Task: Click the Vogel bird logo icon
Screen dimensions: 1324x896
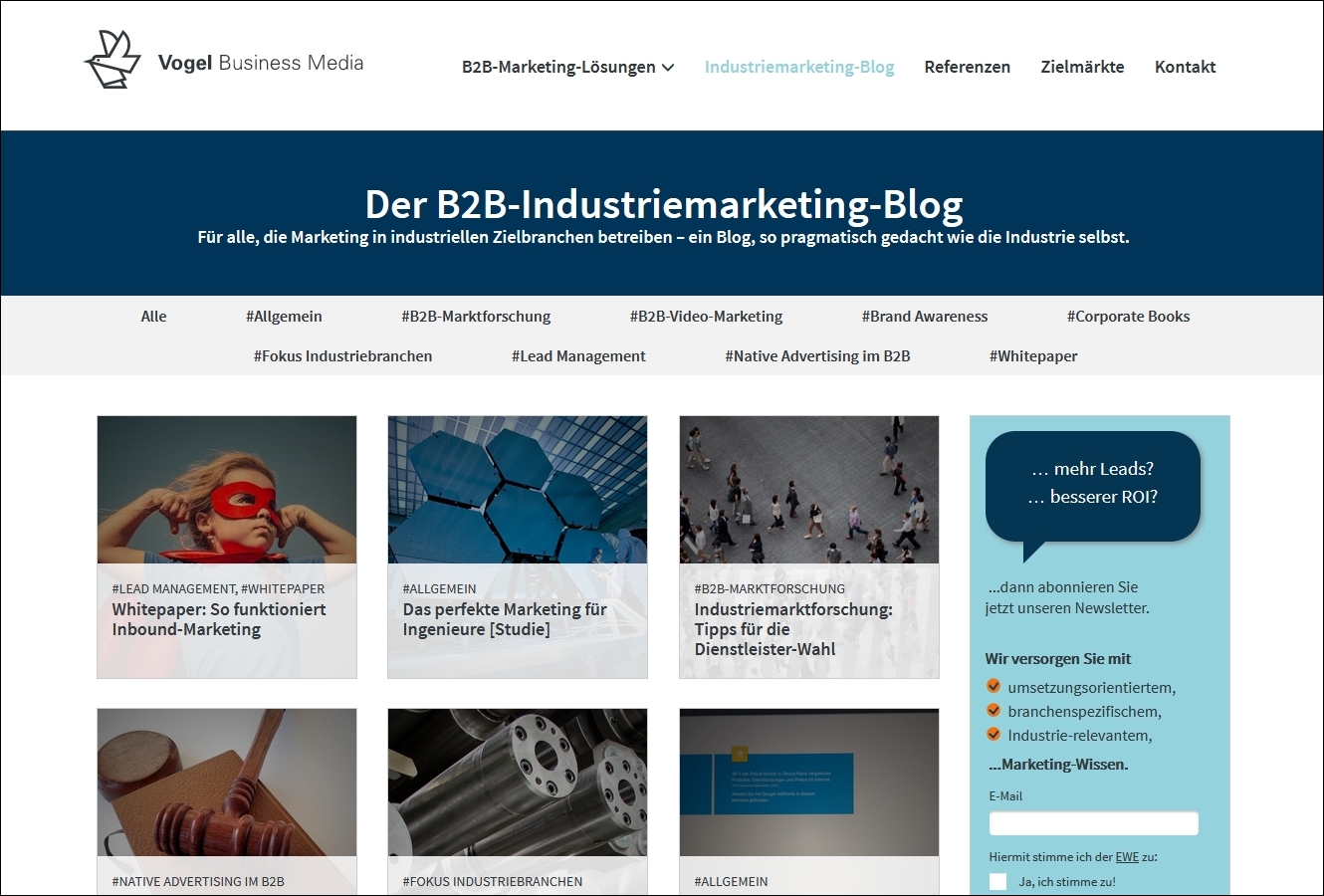Action: 112,60
